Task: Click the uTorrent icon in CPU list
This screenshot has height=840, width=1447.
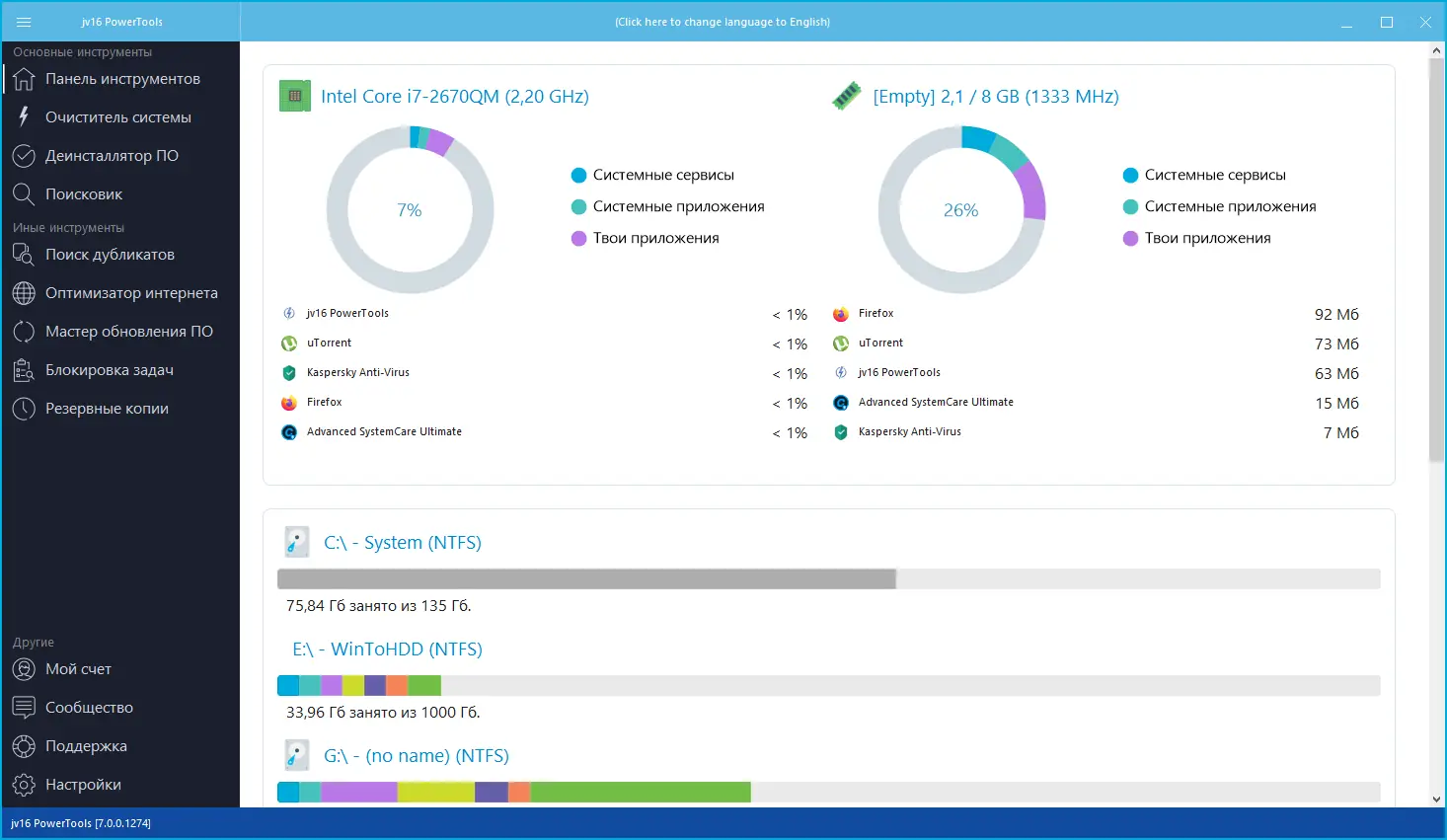Action: pos(289,344)
